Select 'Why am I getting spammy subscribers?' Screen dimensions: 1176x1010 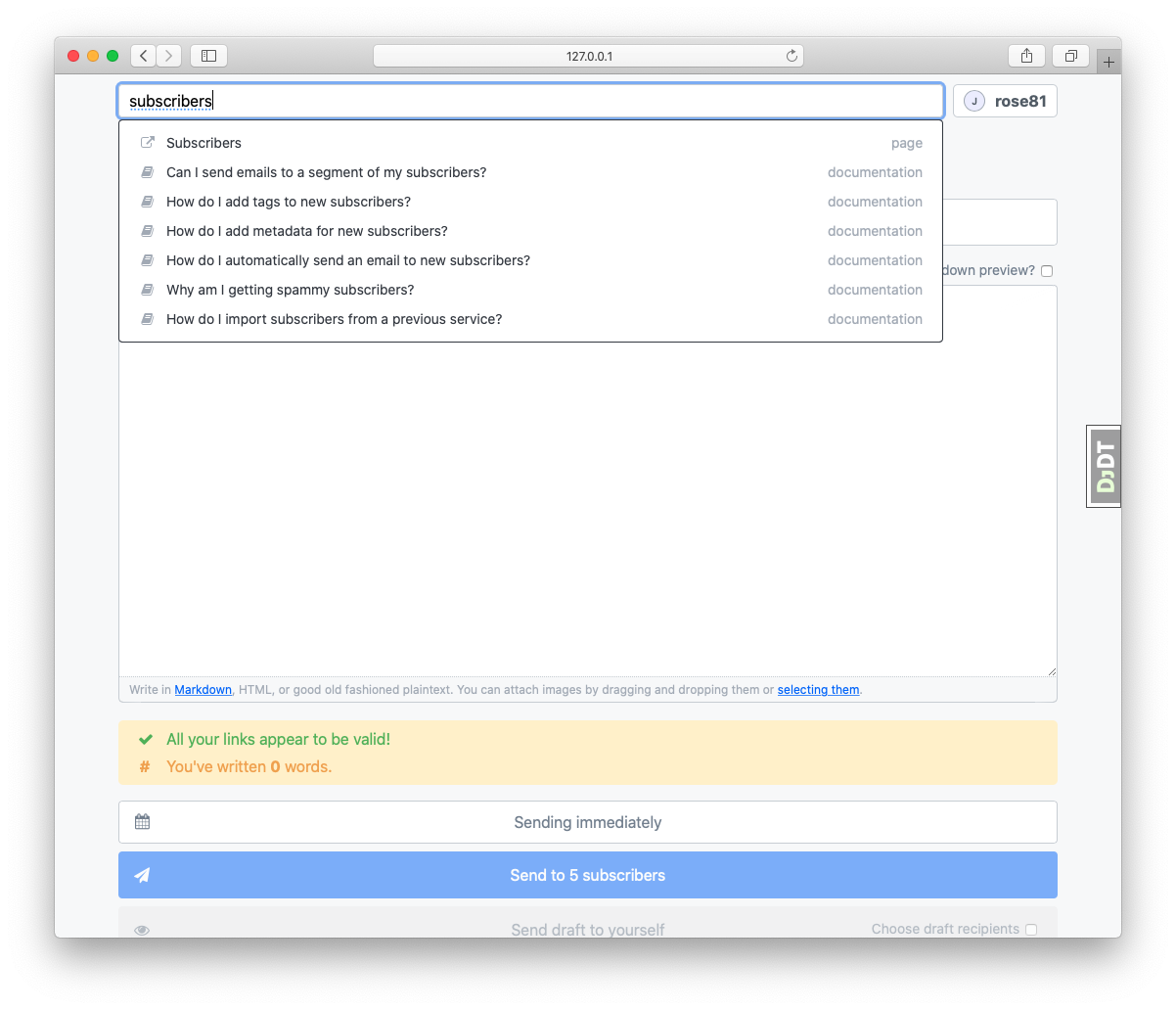click(x=290, y=290)
